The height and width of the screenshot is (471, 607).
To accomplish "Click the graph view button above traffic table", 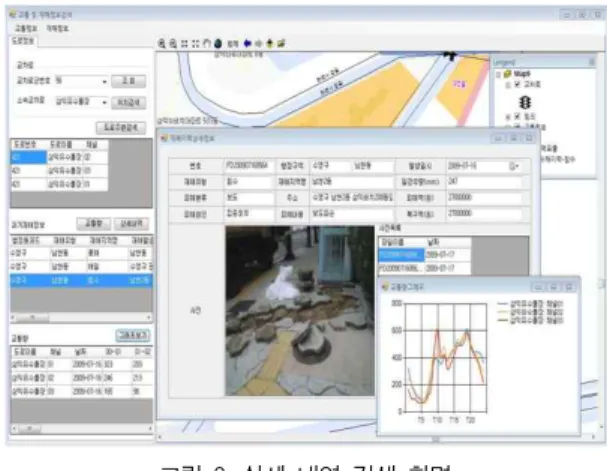I will [133, 335].
